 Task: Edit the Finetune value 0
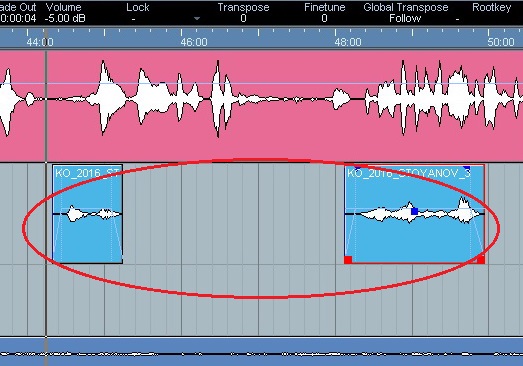click(324, 18)
